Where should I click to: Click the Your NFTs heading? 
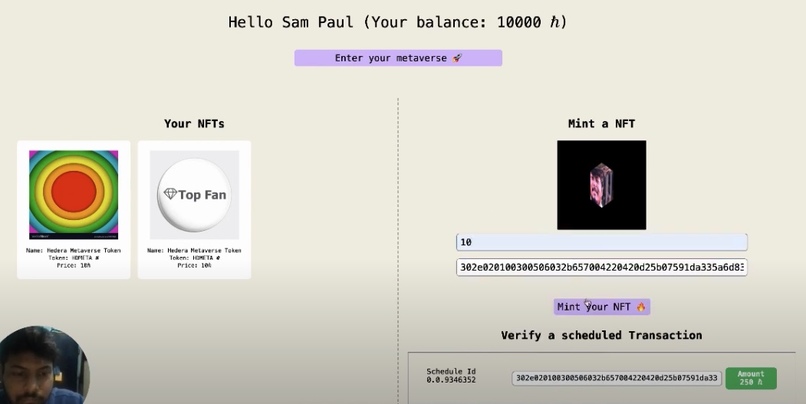(x=194, y=123)
